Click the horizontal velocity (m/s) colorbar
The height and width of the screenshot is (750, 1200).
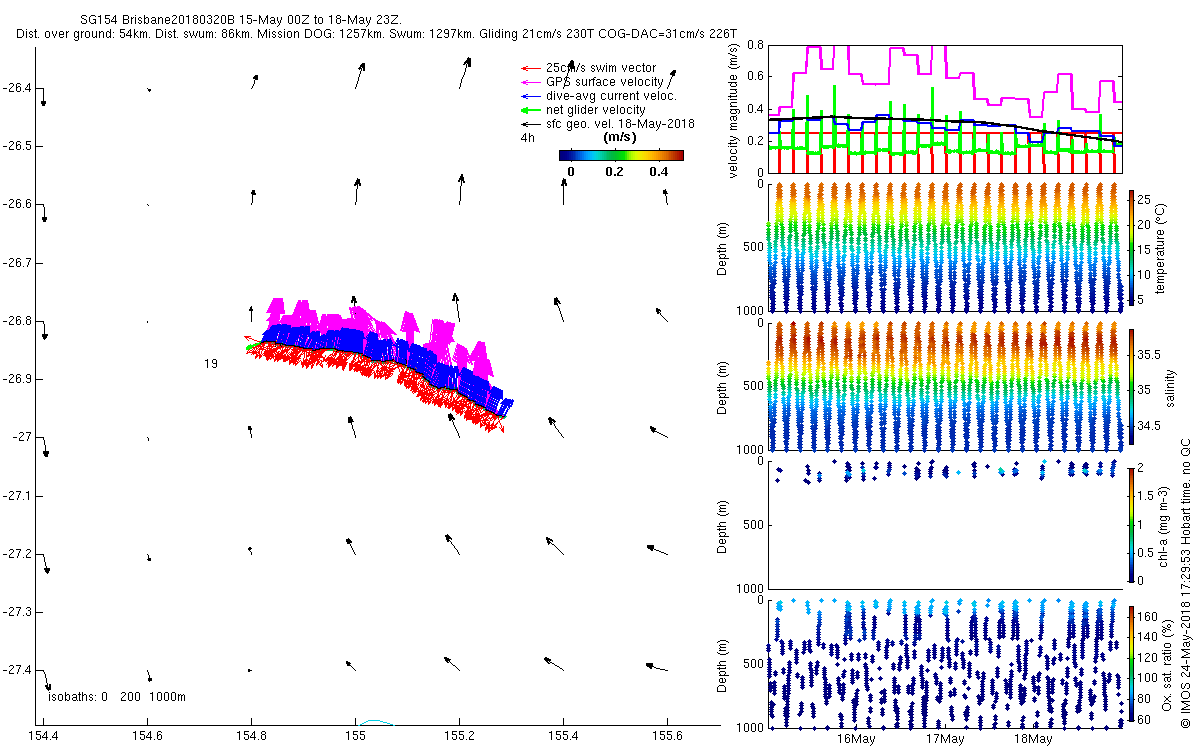(621, 155)
